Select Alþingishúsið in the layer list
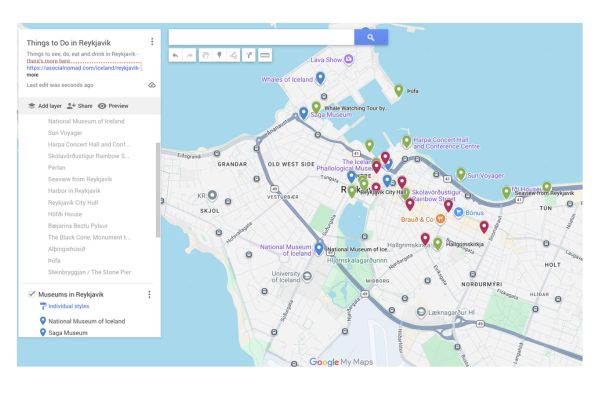The width and height of the screenshot is (600, 400). coord(67,249)
